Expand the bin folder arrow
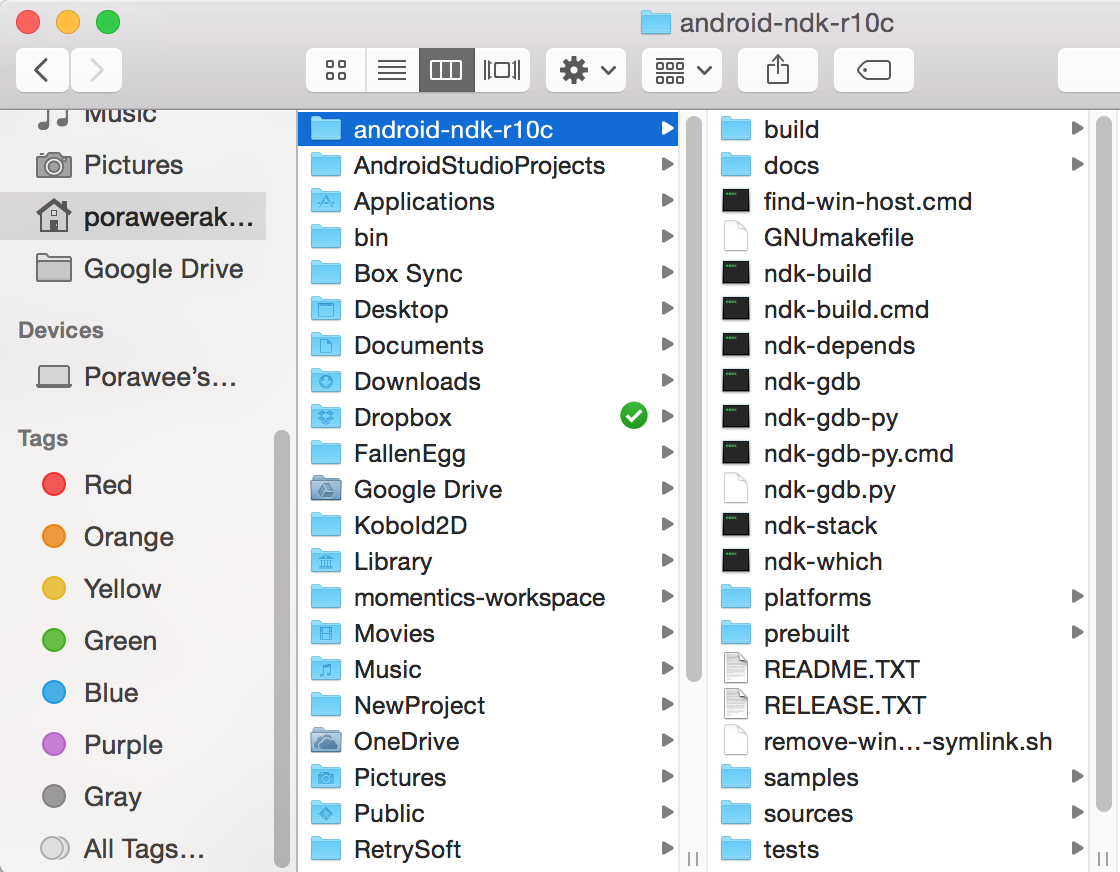Screen dimensions: 1120x872 (x=667, y=237)
